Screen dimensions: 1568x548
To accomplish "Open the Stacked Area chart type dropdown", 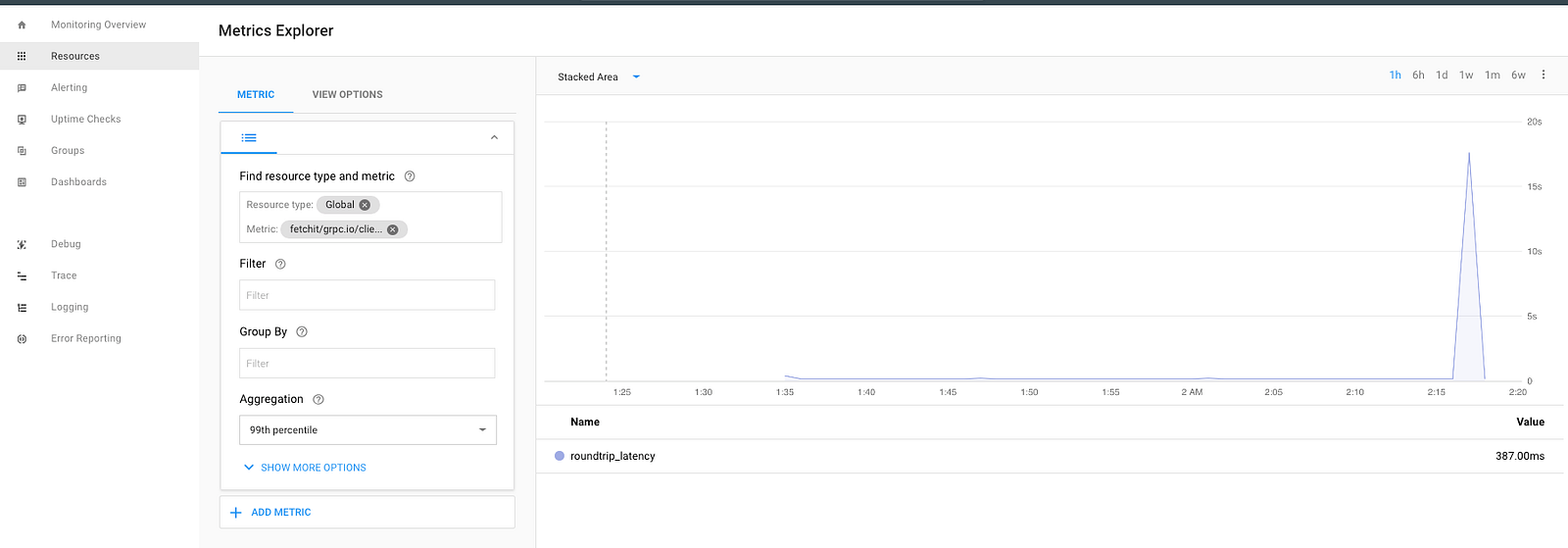I will (599, 76).
